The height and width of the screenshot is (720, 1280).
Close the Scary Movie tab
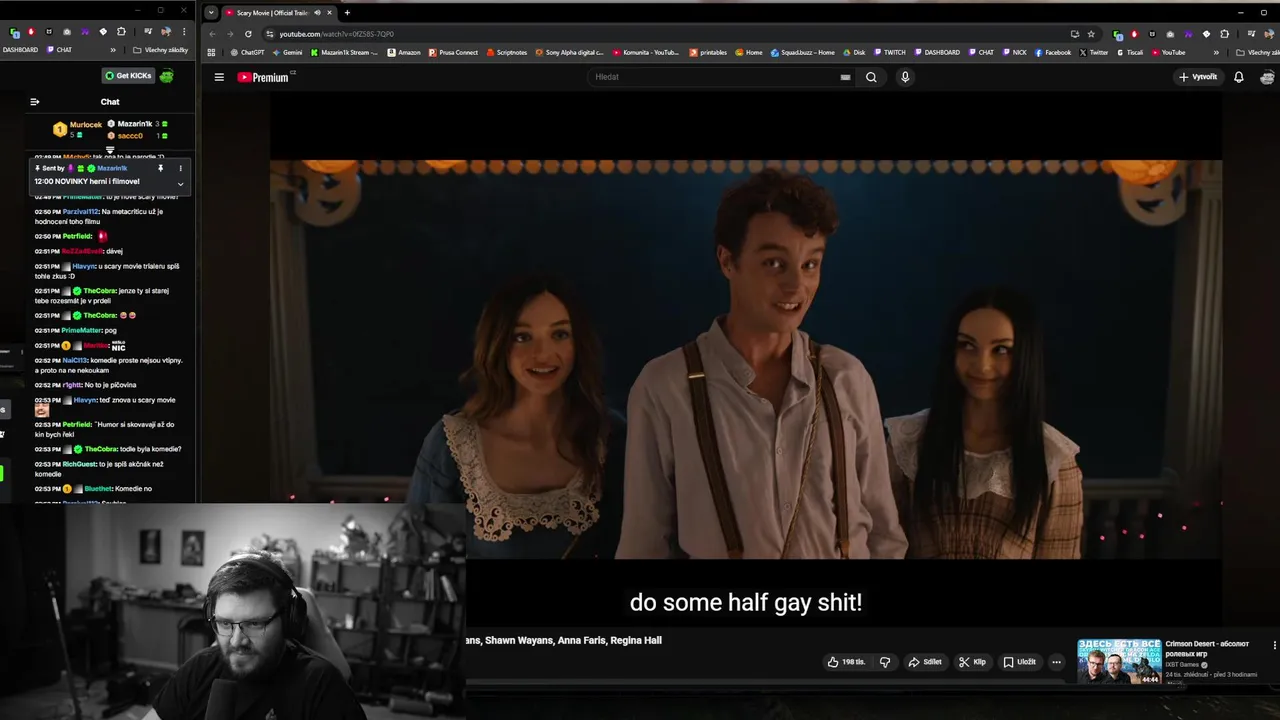(x=329, y=13)
